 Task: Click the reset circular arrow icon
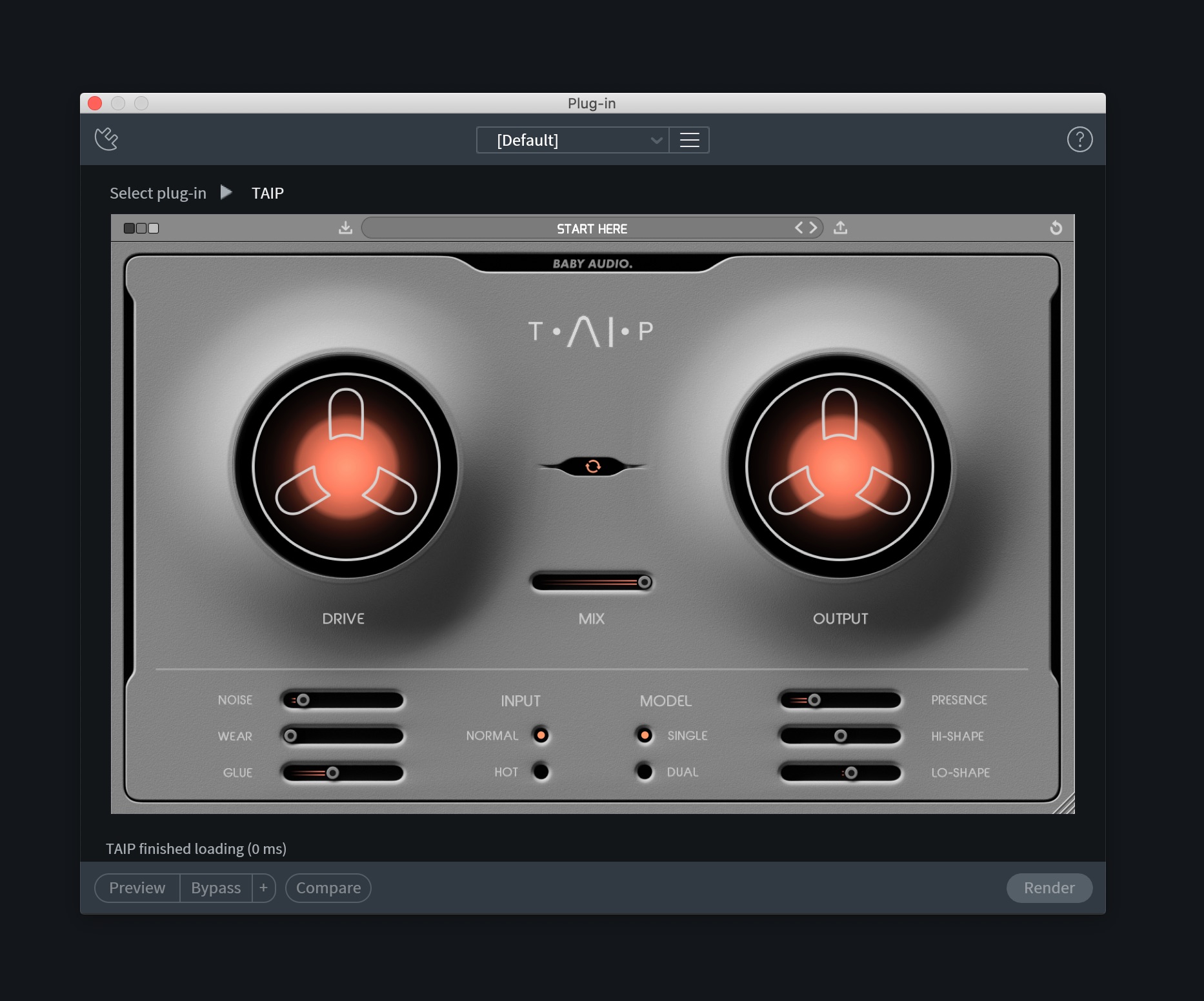coord(1056,228)
